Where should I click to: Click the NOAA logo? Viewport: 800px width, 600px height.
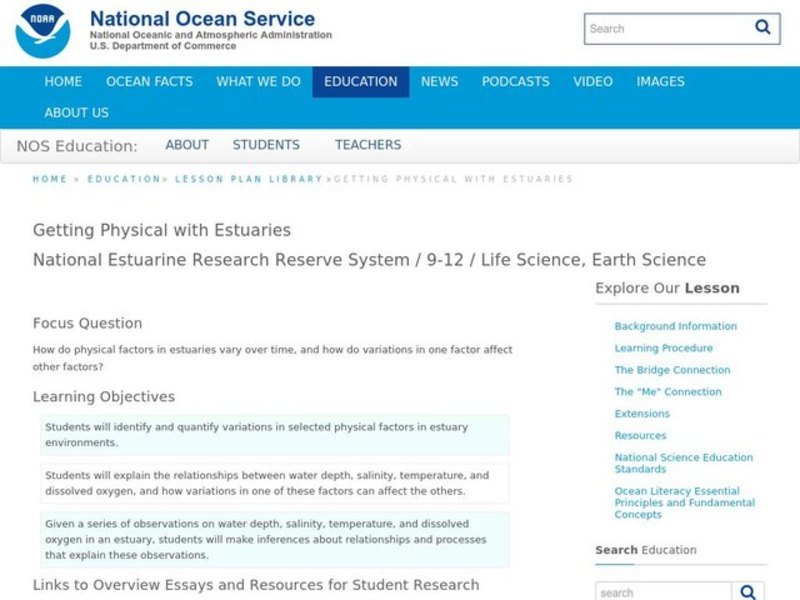point(40,29)
